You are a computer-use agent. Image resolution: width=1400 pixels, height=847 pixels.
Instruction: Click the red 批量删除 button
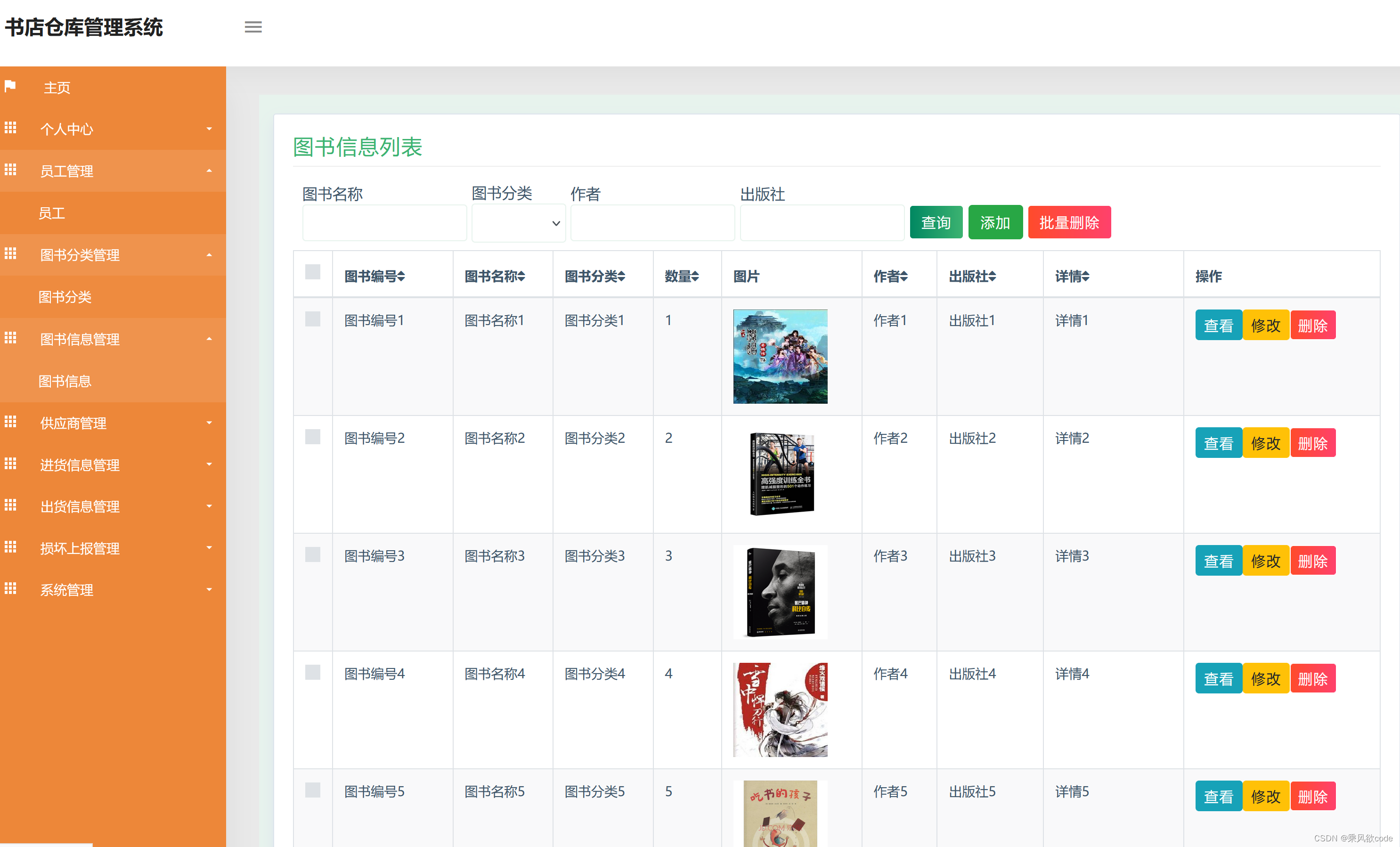[1069, 222]
